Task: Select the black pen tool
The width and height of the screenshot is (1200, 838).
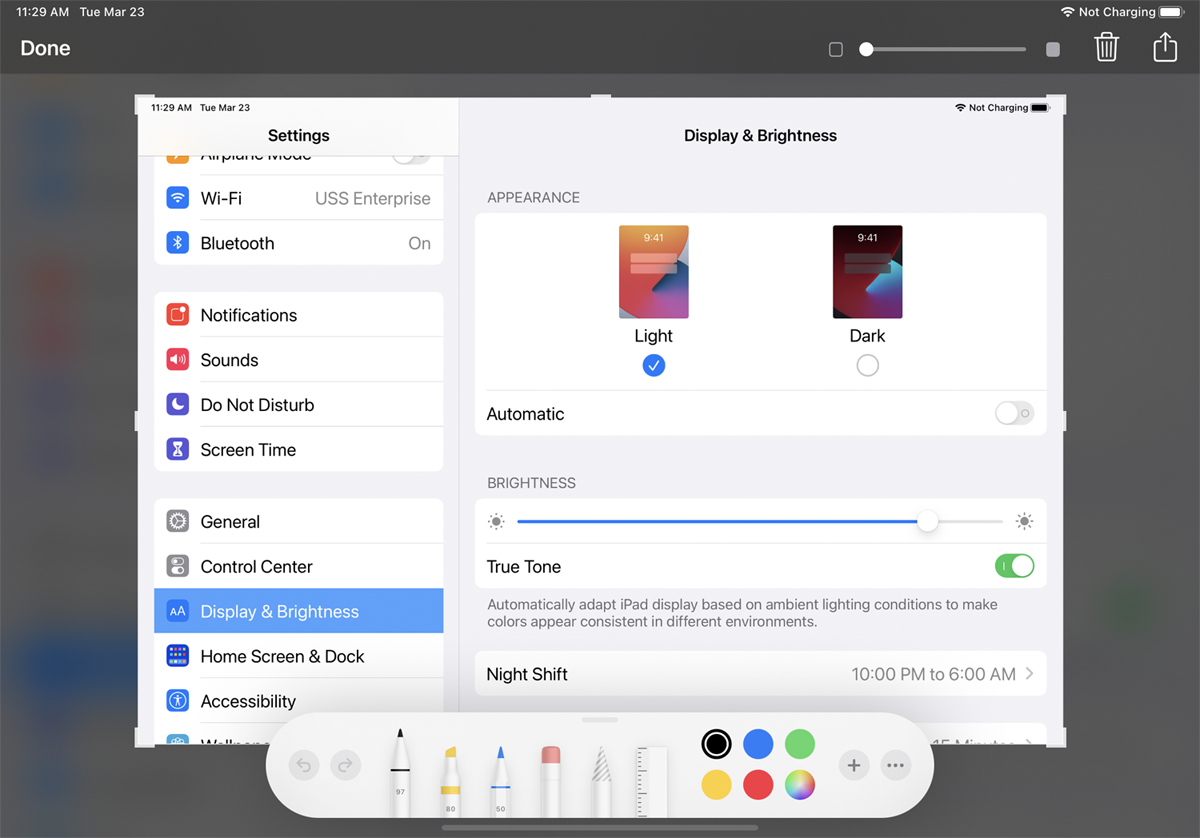Action: [400, 773]
